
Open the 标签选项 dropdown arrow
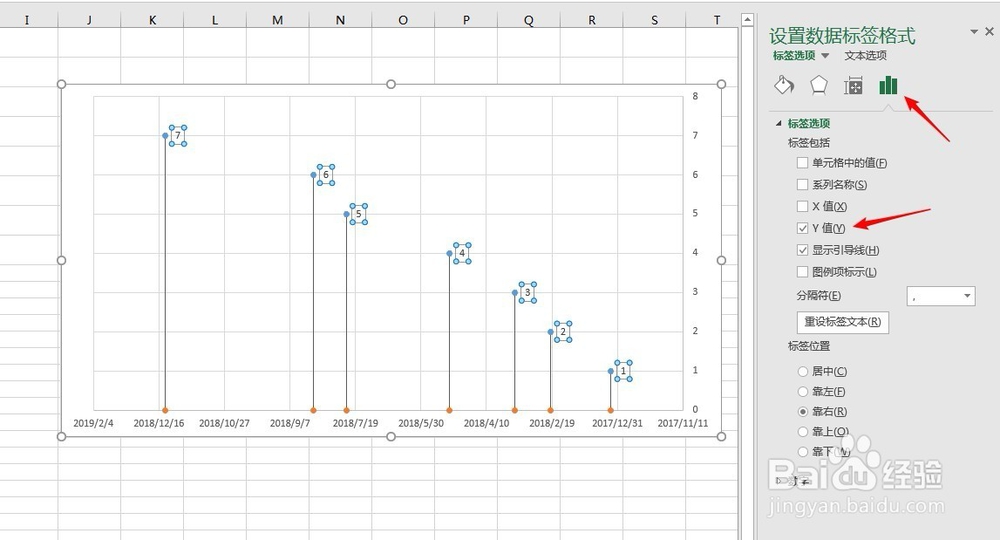[825, 55]
